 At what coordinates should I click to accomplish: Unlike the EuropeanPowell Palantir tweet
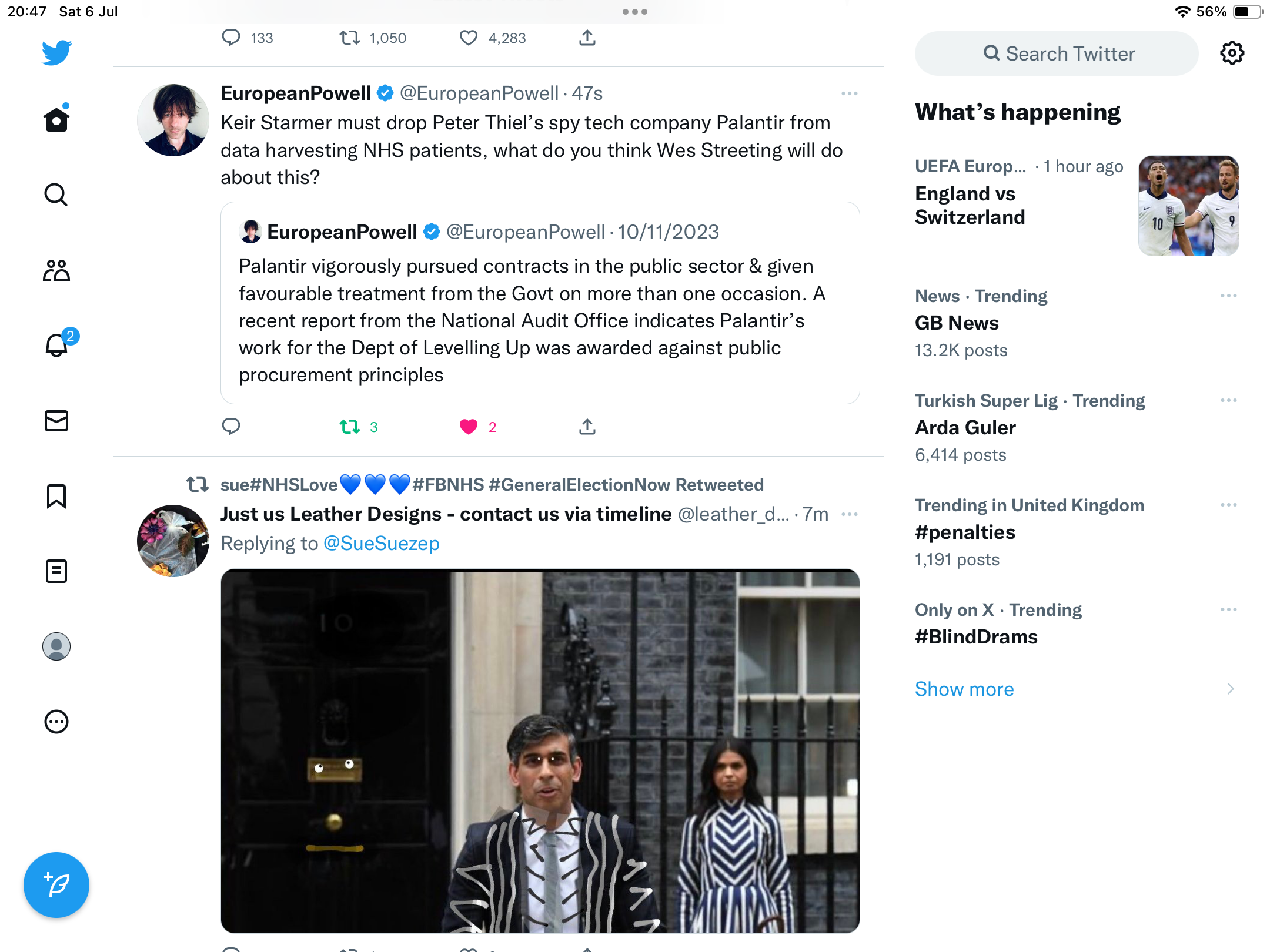469,427
